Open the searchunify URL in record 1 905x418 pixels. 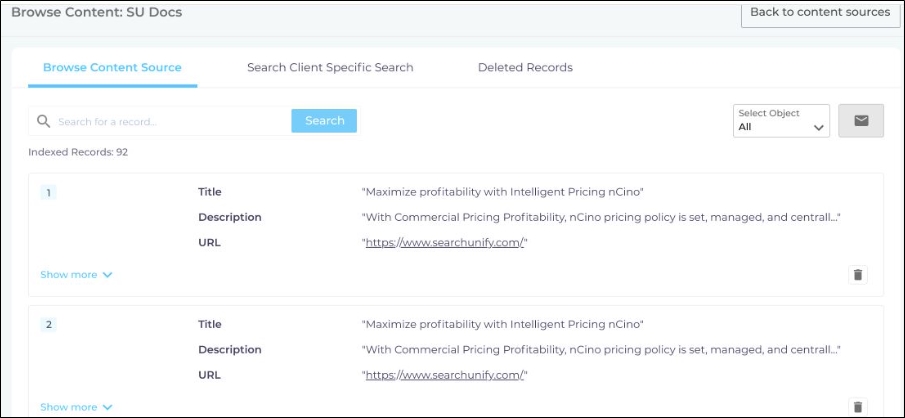tap(444, 243)
